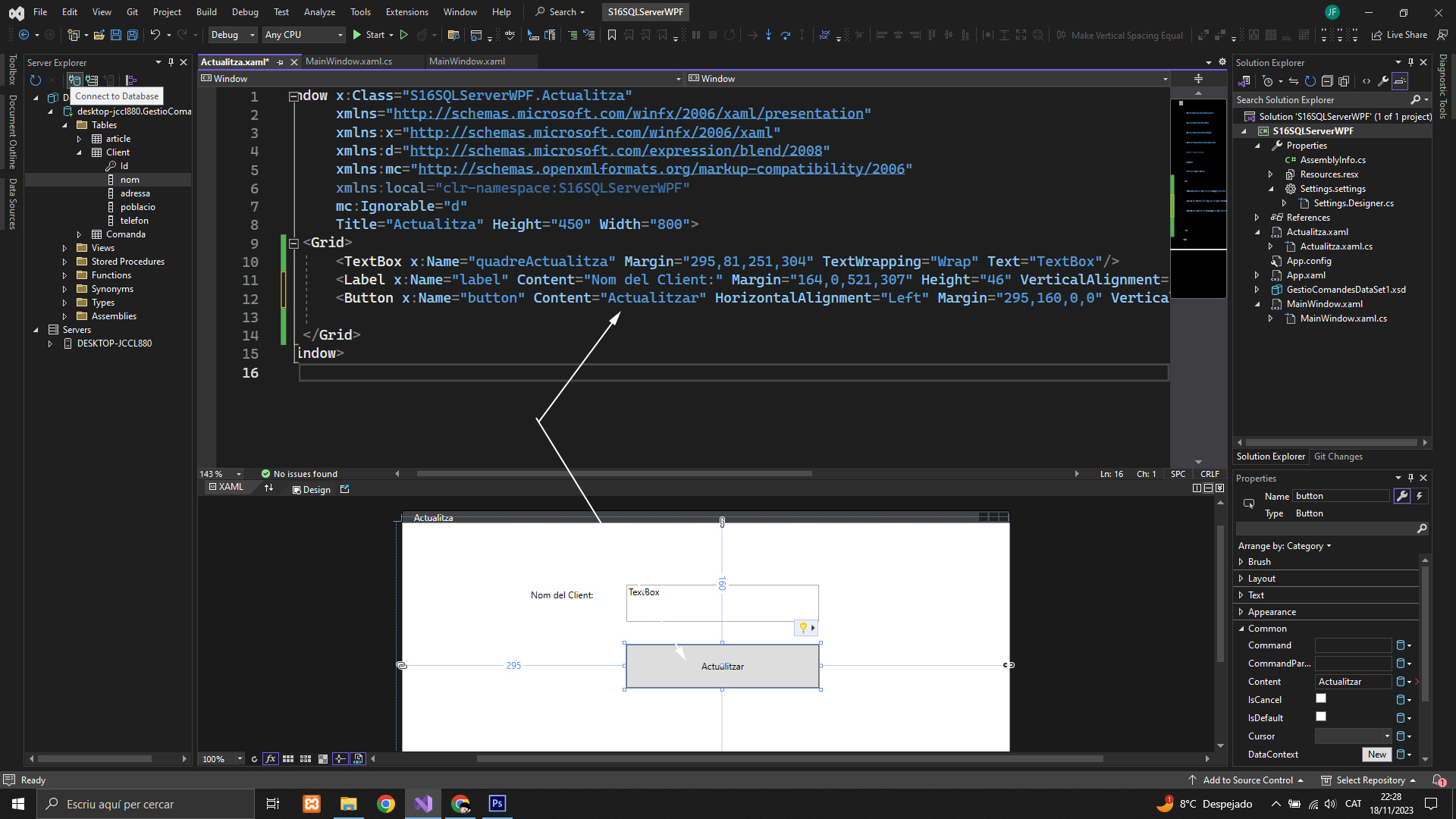Refresh the Server Explorer tree

35,80
